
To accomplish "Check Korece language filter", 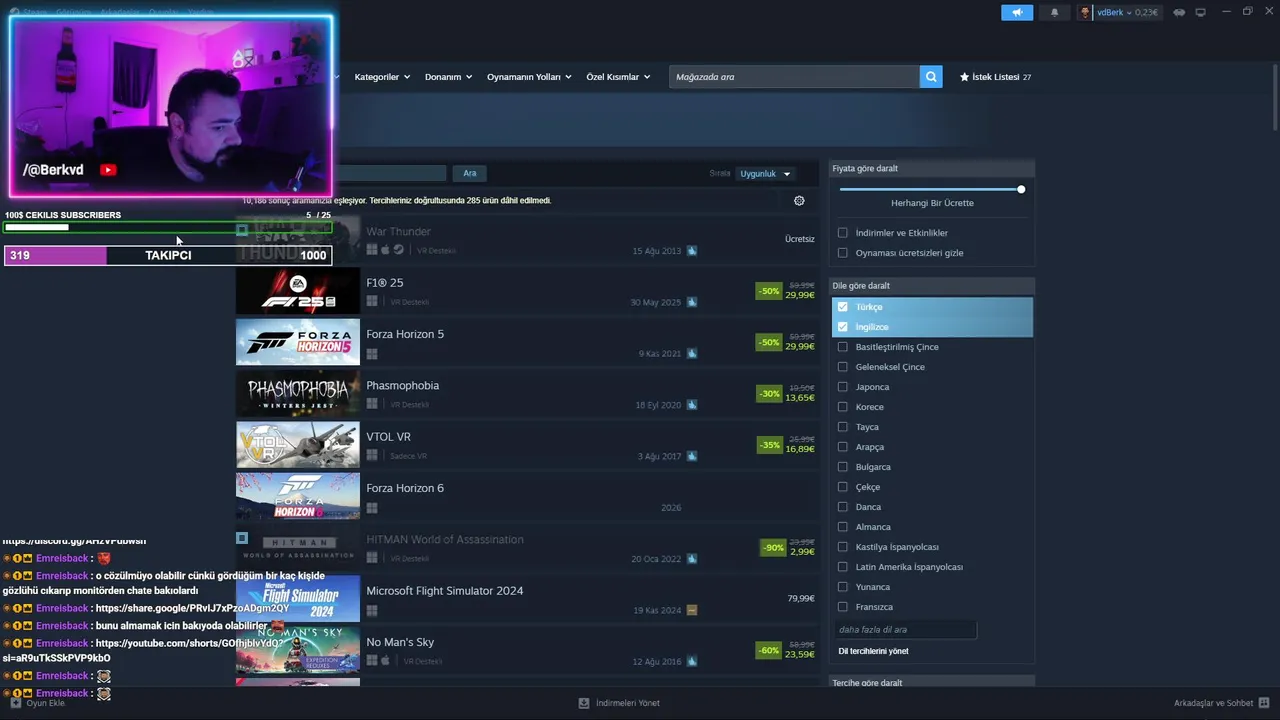I will (x=842, y=407).
